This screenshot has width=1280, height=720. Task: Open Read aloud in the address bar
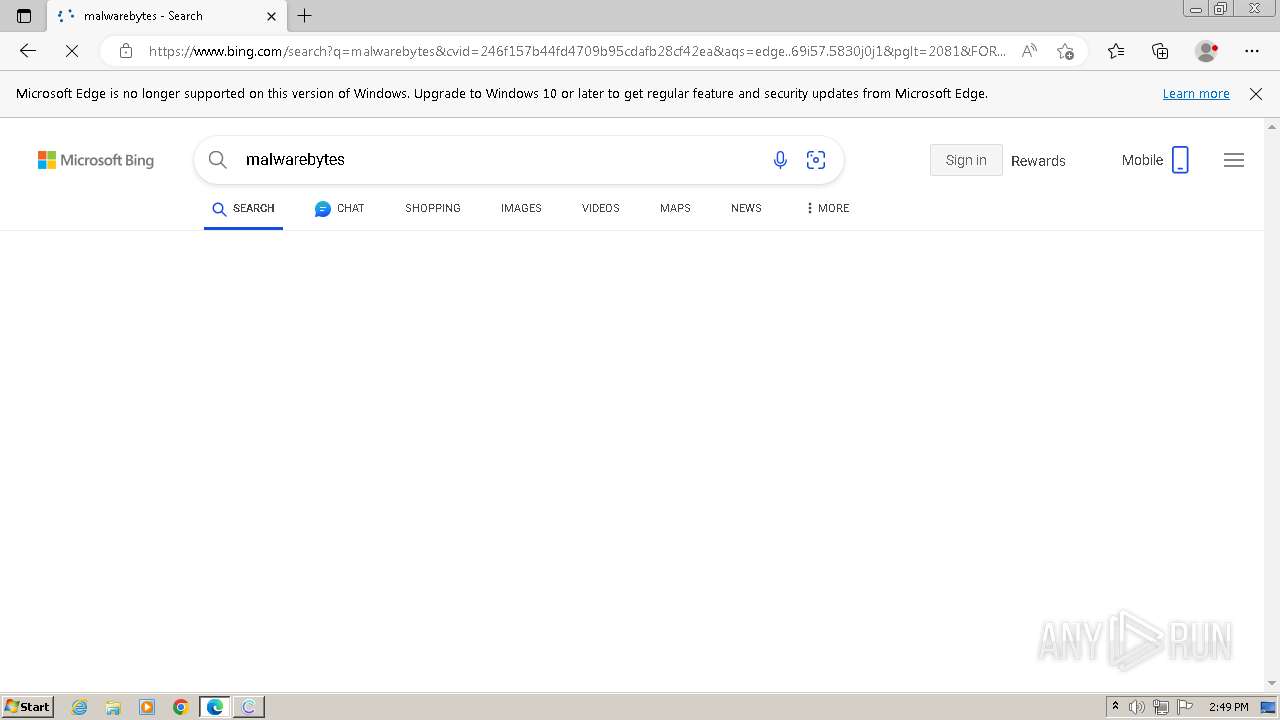1029,51
